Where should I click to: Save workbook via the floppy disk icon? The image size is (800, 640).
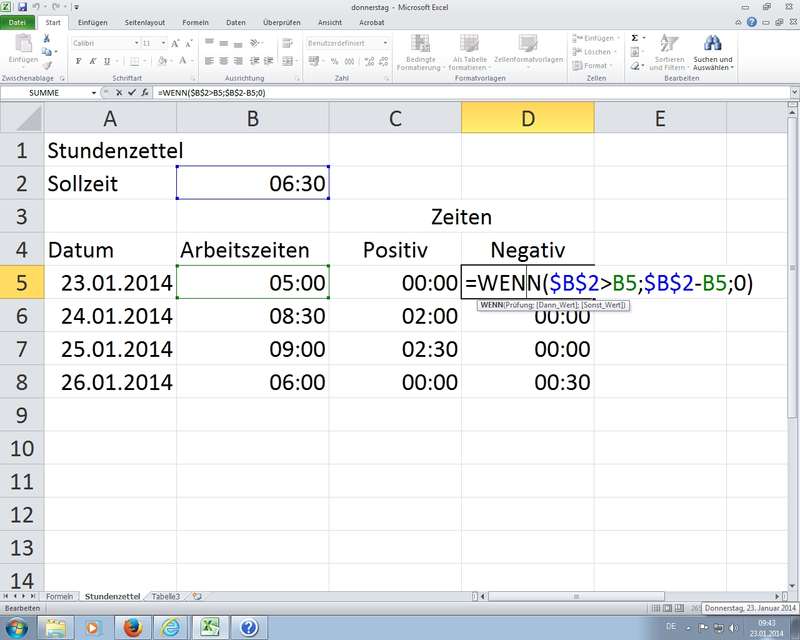[x=22, y=7]
